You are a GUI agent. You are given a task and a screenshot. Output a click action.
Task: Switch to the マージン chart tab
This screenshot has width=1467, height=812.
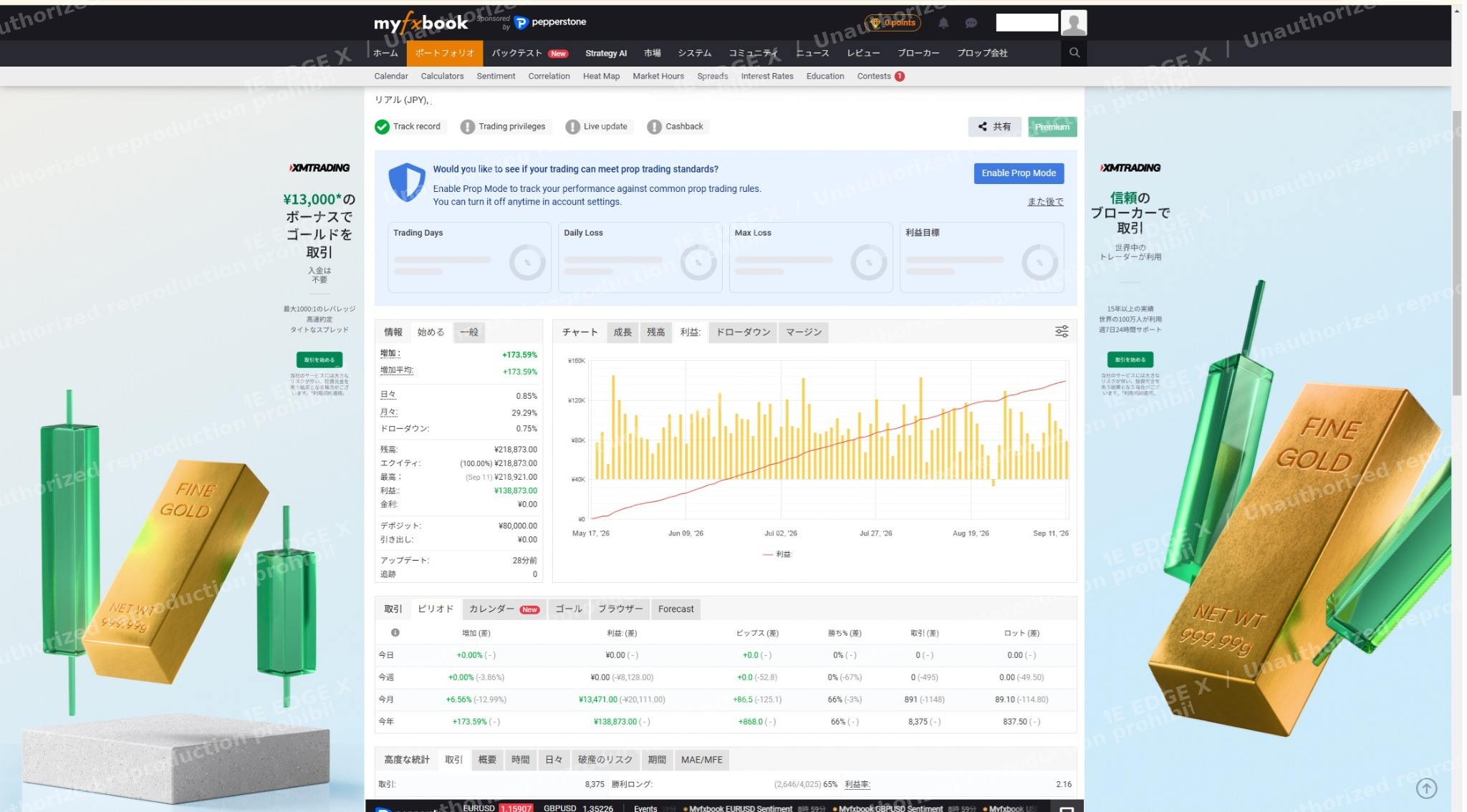pos(803,332)
